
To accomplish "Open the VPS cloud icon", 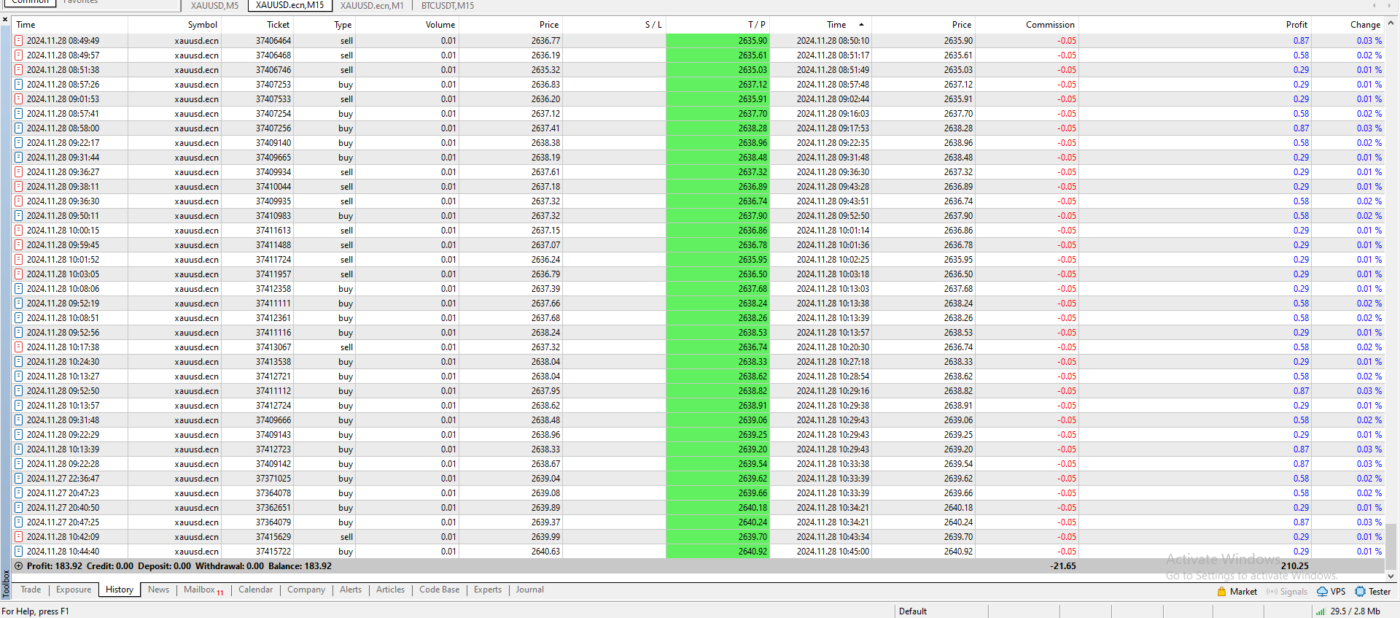I will point(1320,591).
